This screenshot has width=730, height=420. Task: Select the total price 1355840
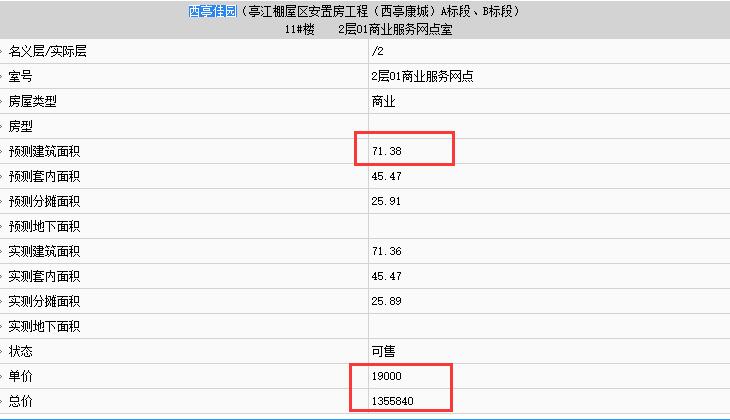pos(392,401)
